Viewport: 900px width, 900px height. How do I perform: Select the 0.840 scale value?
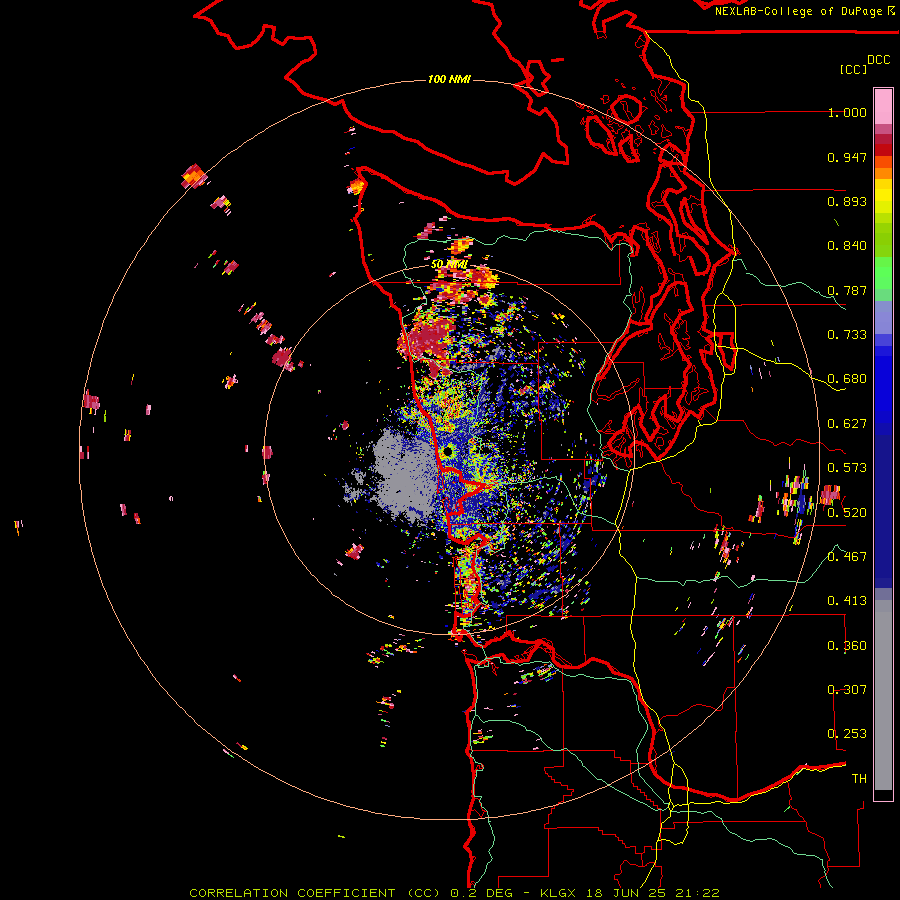click(847, 246)
